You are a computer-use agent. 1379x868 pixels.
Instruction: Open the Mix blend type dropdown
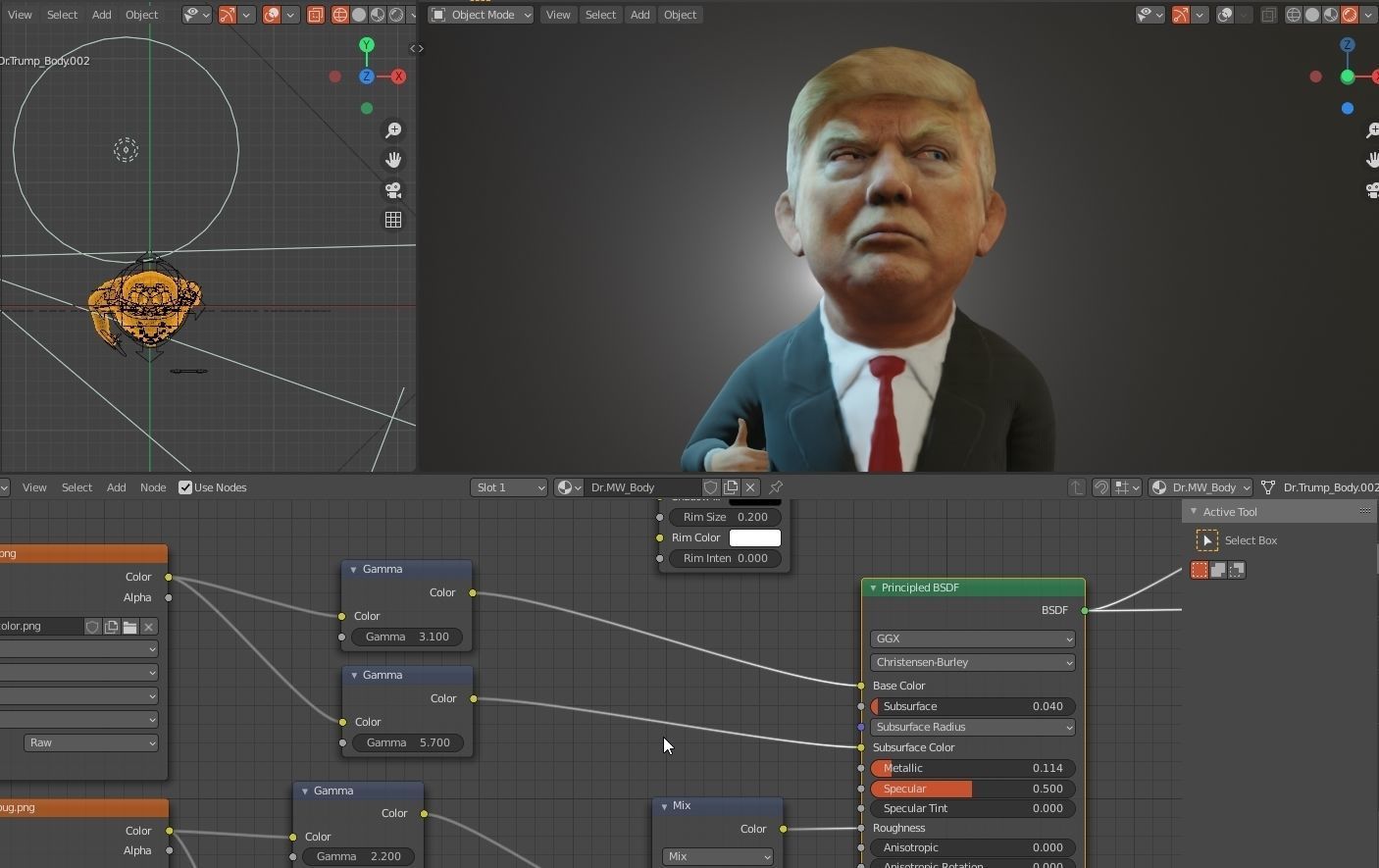point(718,856)
